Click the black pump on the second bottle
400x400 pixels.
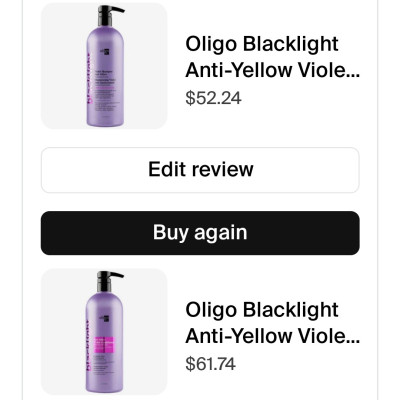[109, 281]
